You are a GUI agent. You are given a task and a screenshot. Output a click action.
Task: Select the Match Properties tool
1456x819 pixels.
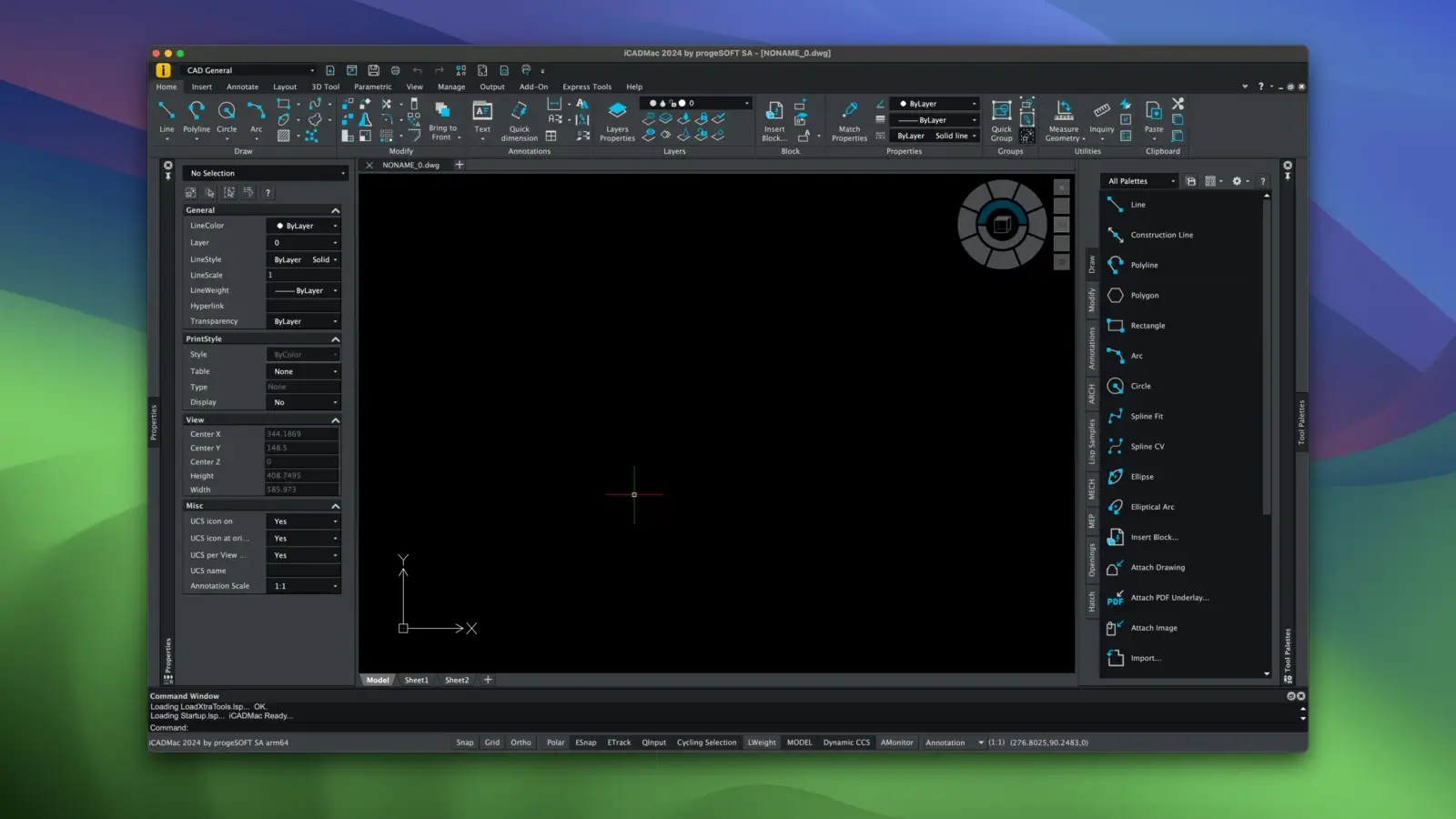pos(849,112)
